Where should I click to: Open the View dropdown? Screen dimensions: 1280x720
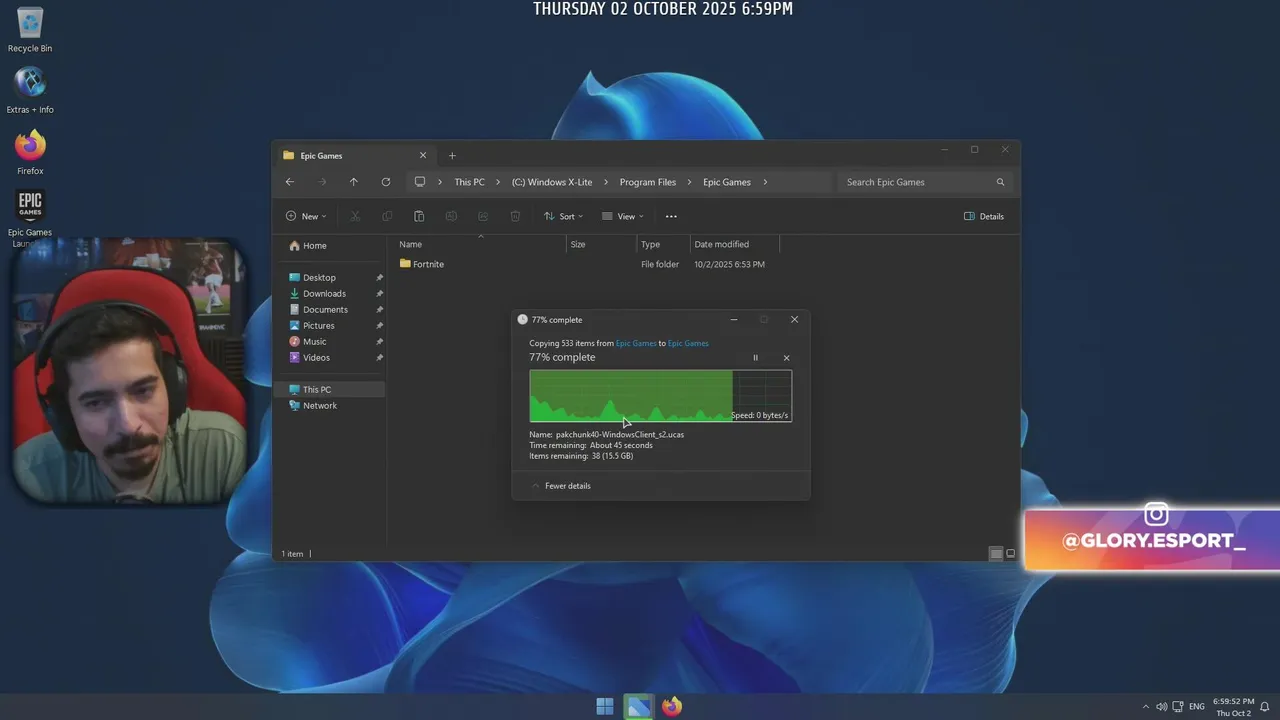coord(623,216)
